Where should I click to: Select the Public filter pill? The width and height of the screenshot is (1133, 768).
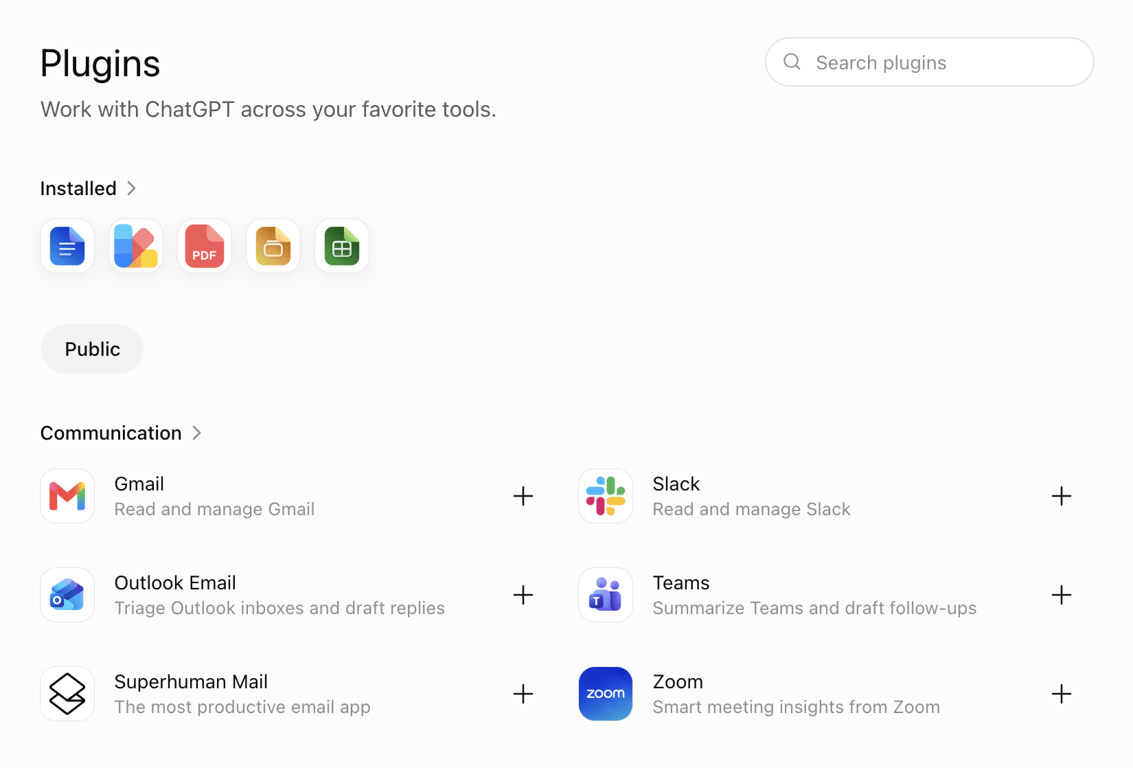pyautogui.click(x=92, y=349)
